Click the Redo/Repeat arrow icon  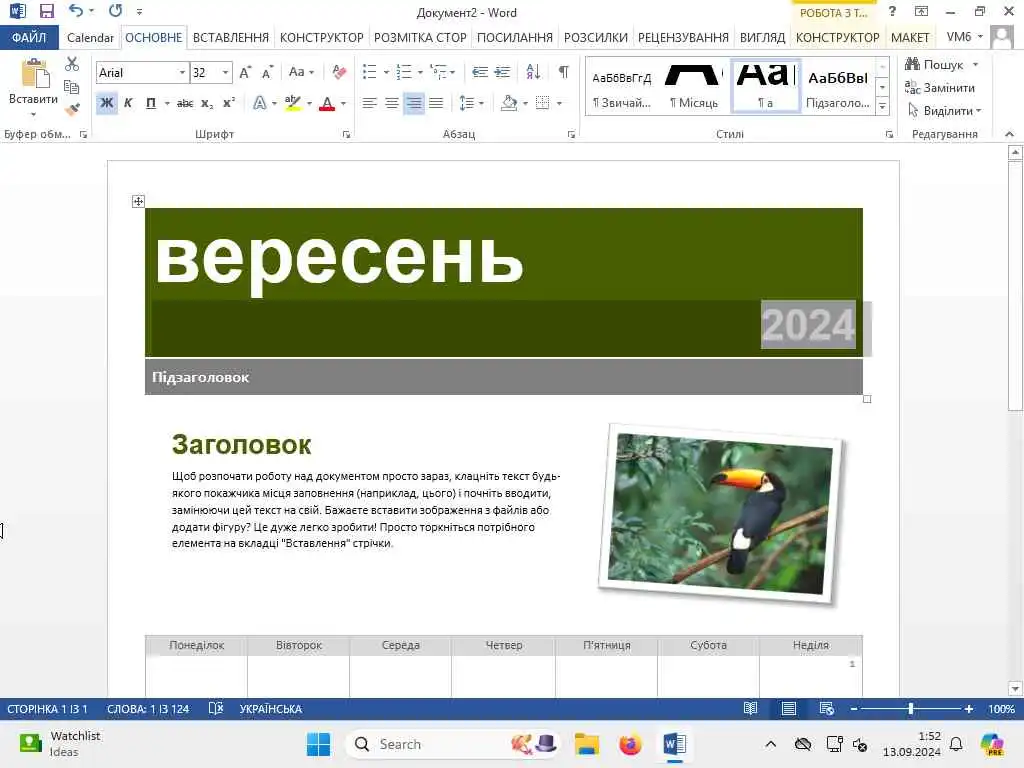tap(116, 11)
